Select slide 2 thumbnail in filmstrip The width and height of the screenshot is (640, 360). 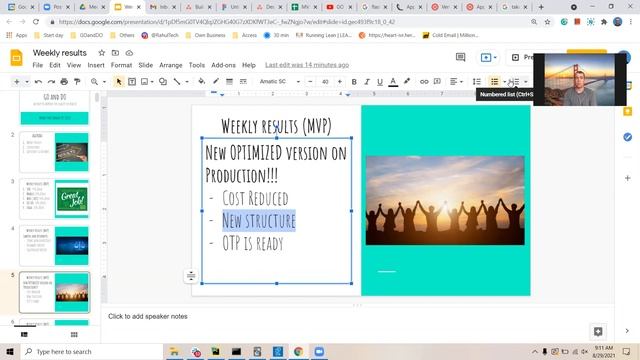(x=54, y=152)
